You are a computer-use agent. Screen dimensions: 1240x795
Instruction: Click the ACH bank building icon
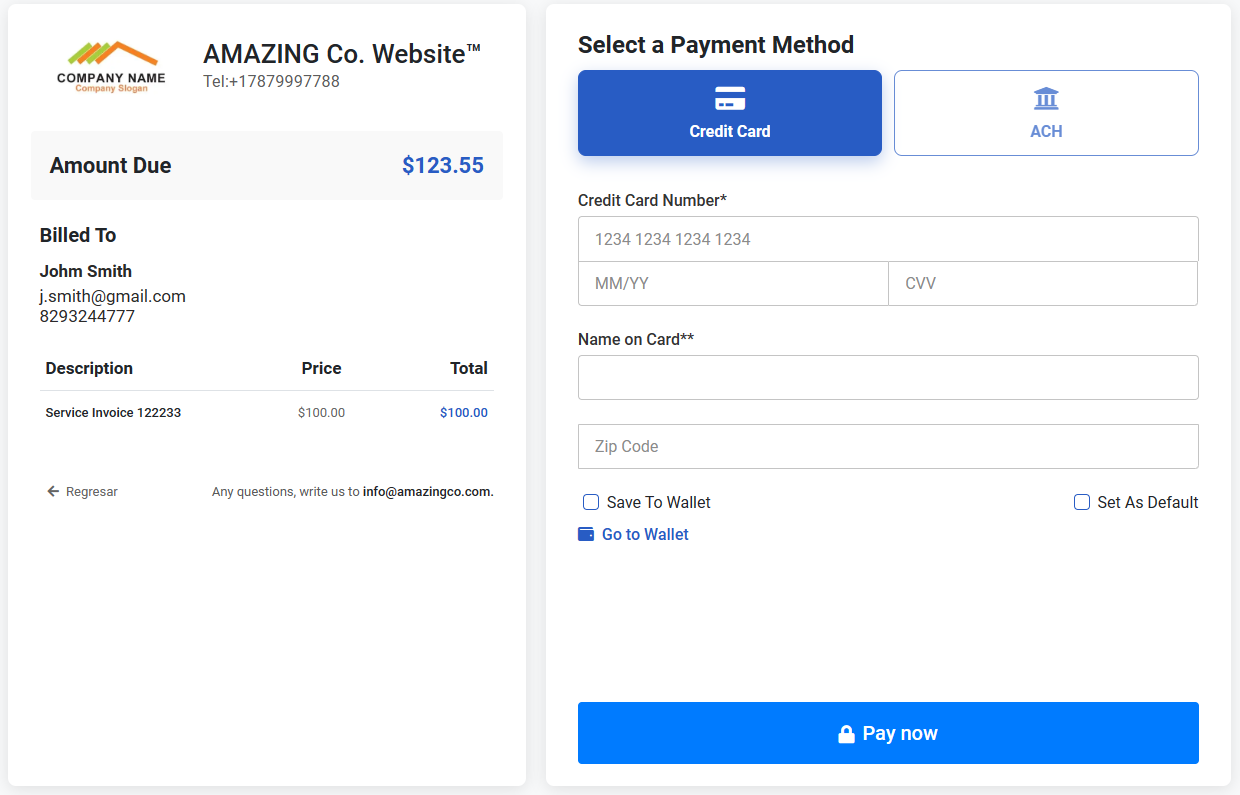[x=1046, y=99]
